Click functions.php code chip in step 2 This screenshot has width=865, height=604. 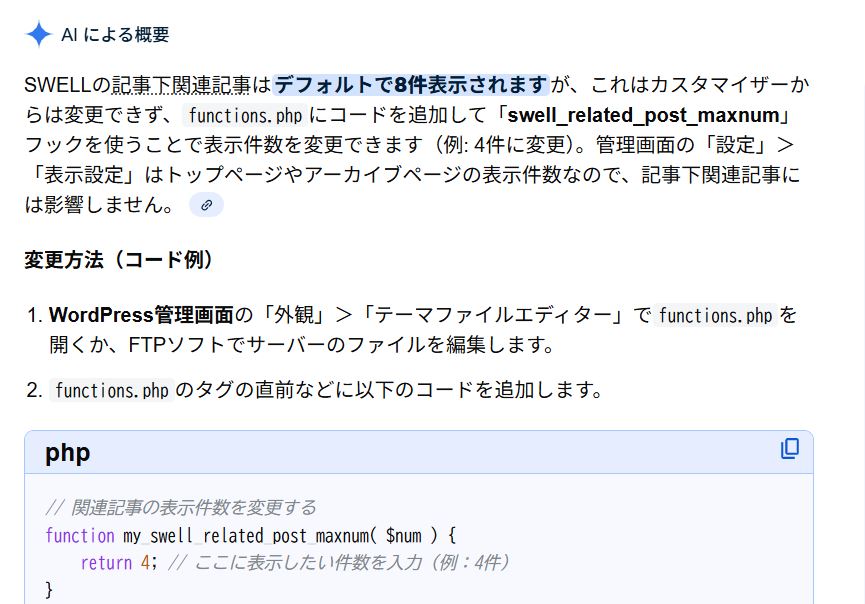pos(111,390)
